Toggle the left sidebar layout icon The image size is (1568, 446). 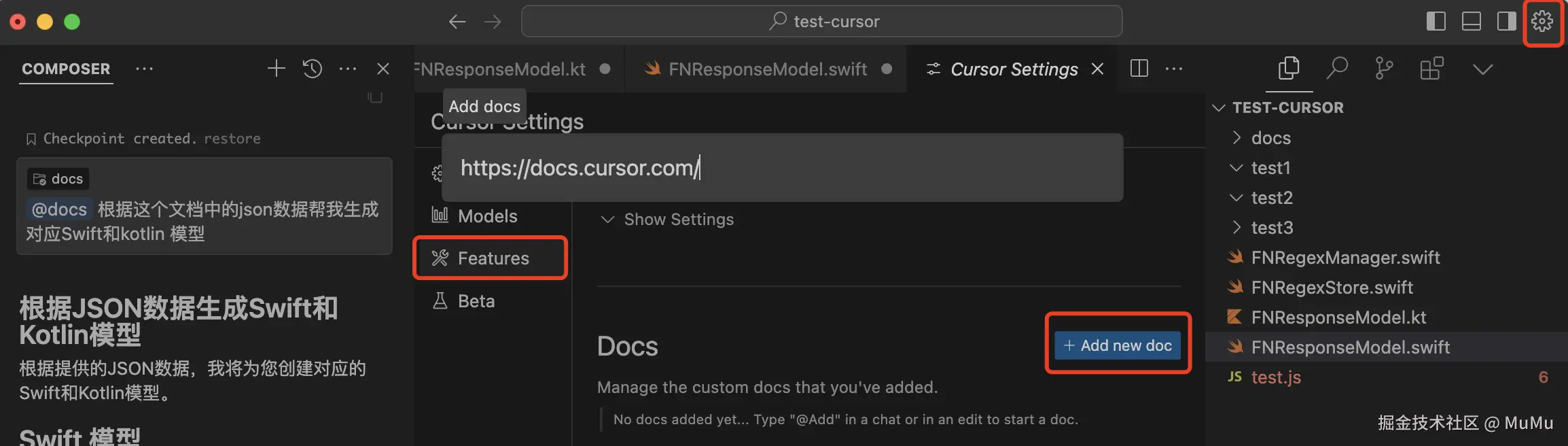coord(1436,22)
